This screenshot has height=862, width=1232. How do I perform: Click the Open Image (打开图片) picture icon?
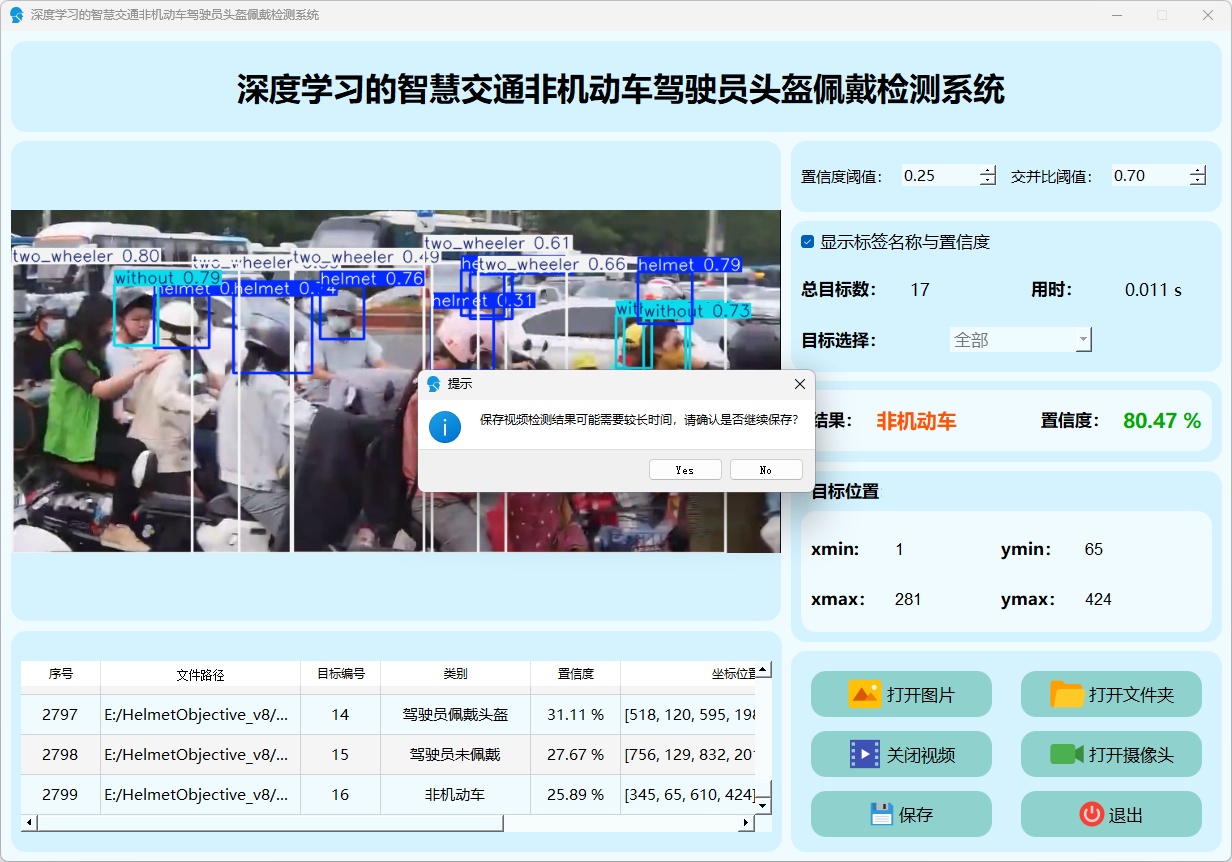pos(865,695)
